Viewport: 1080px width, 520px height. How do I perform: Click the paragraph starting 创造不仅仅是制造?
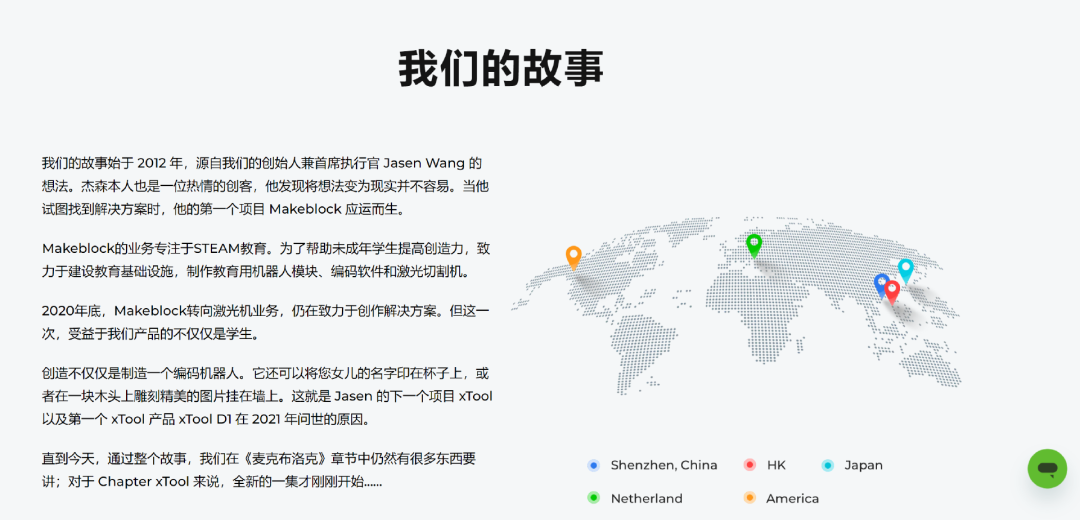coord(267,396)
